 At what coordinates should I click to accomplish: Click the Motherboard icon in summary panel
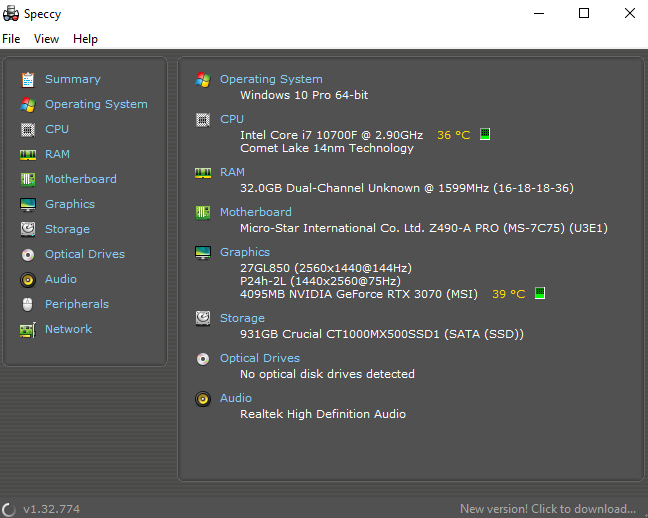[x=203, y=212]
